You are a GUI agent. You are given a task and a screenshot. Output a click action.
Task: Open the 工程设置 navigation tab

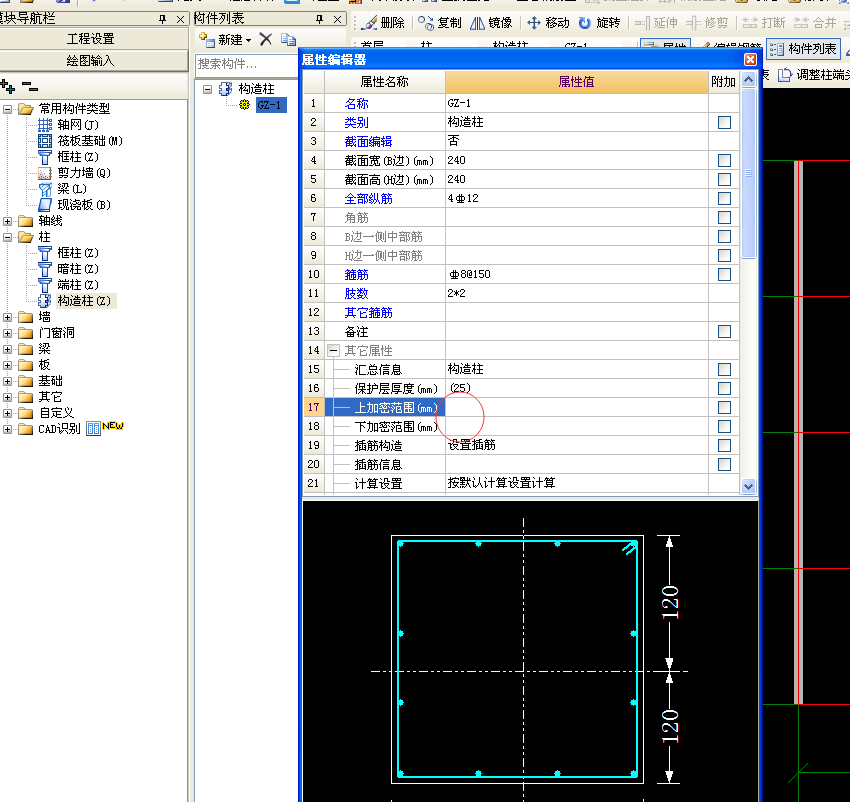[x=91, y=38]
